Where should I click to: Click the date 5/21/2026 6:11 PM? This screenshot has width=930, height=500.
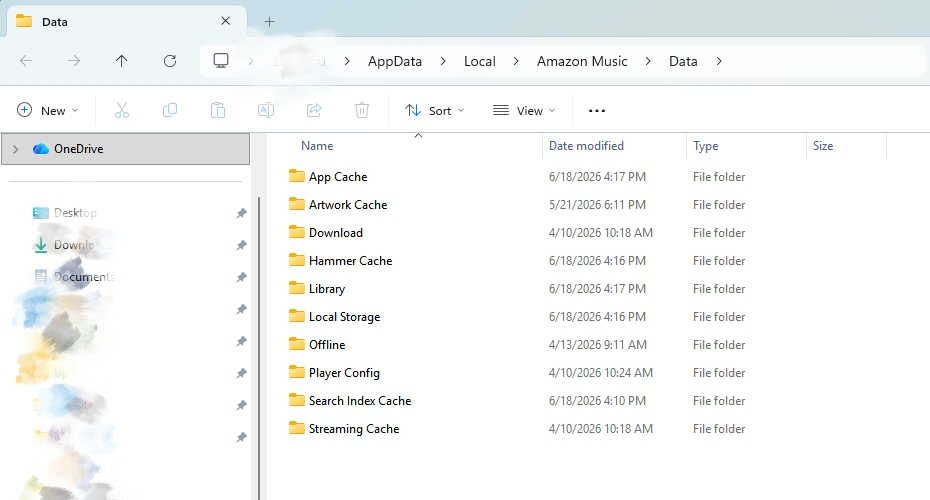tap(597, 205)
